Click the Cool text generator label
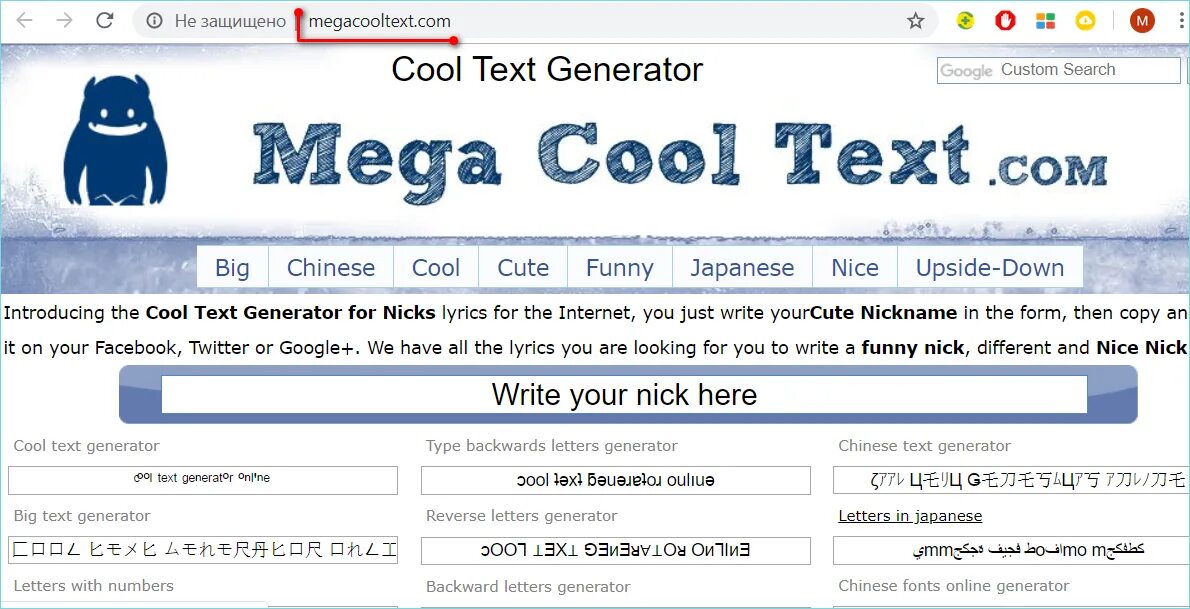 pyautogui.click(x=87, y=446)
